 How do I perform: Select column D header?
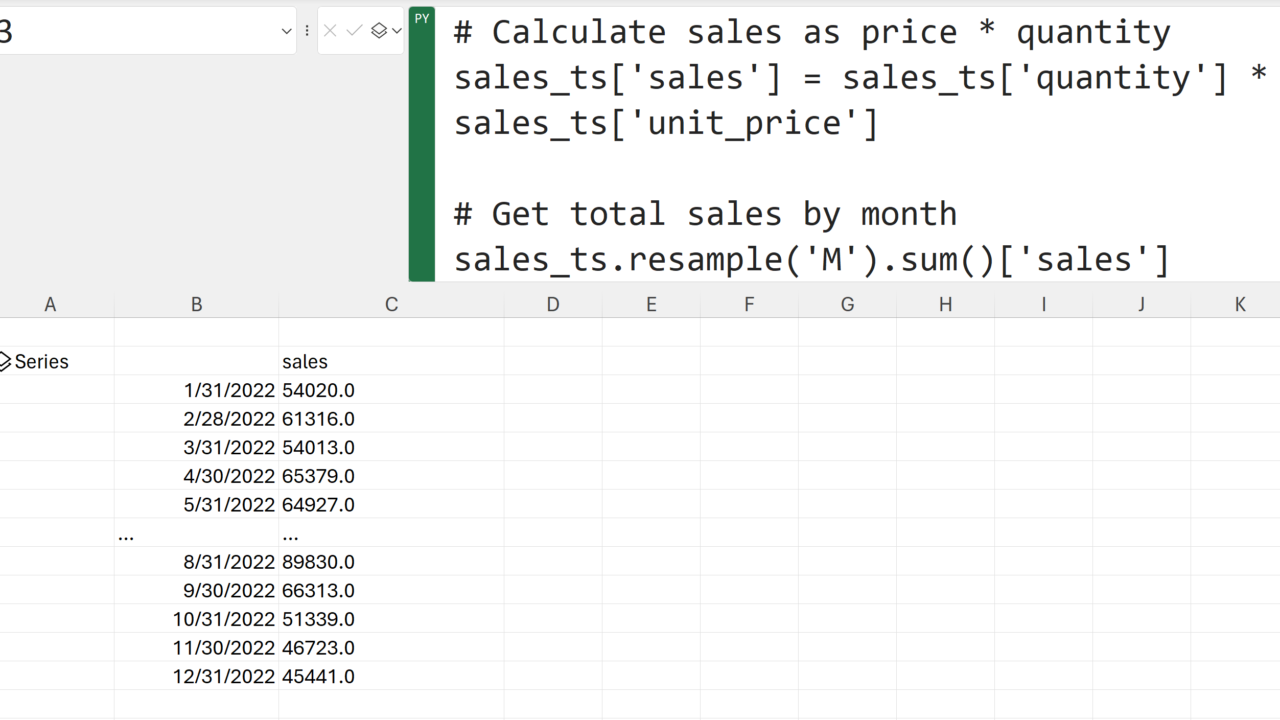click(552, 304)
